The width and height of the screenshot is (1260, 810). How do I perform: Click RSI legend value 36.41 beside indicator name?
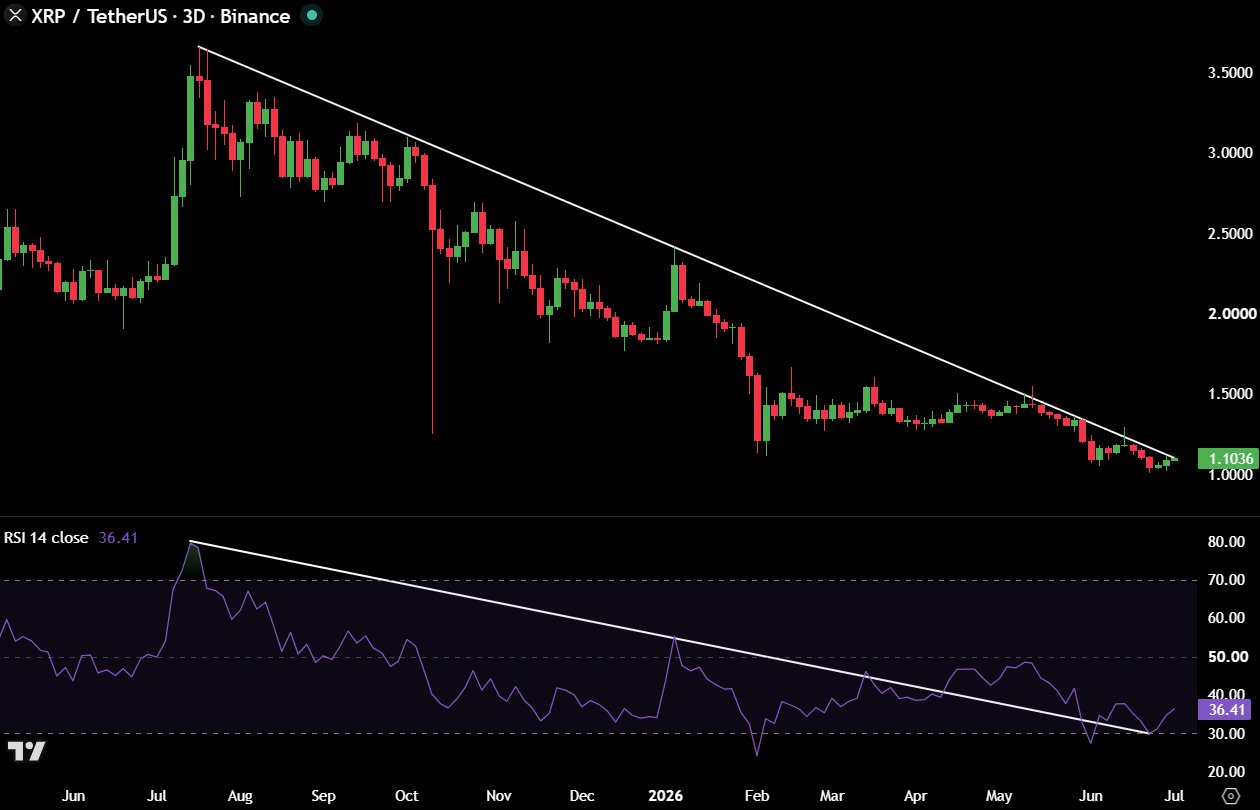(x=118, y=538)
